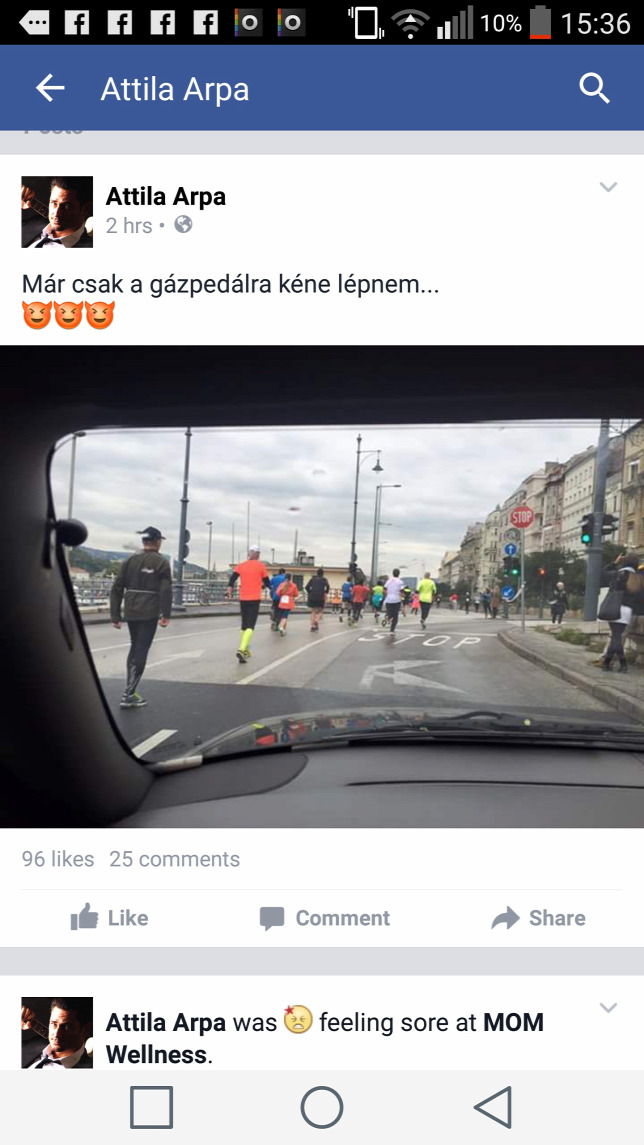Image resolution: width=644 pixels, height=1145 pixels.
Task: Open the marathon runners photo
Action: click(322, 586)
